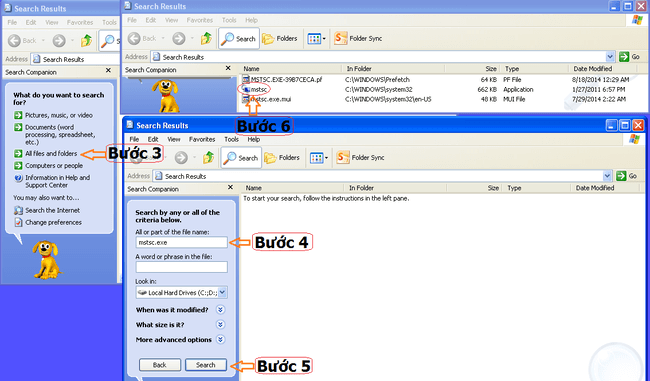Click Forward arrow in top-right window toolbar

tap(179, 39)
